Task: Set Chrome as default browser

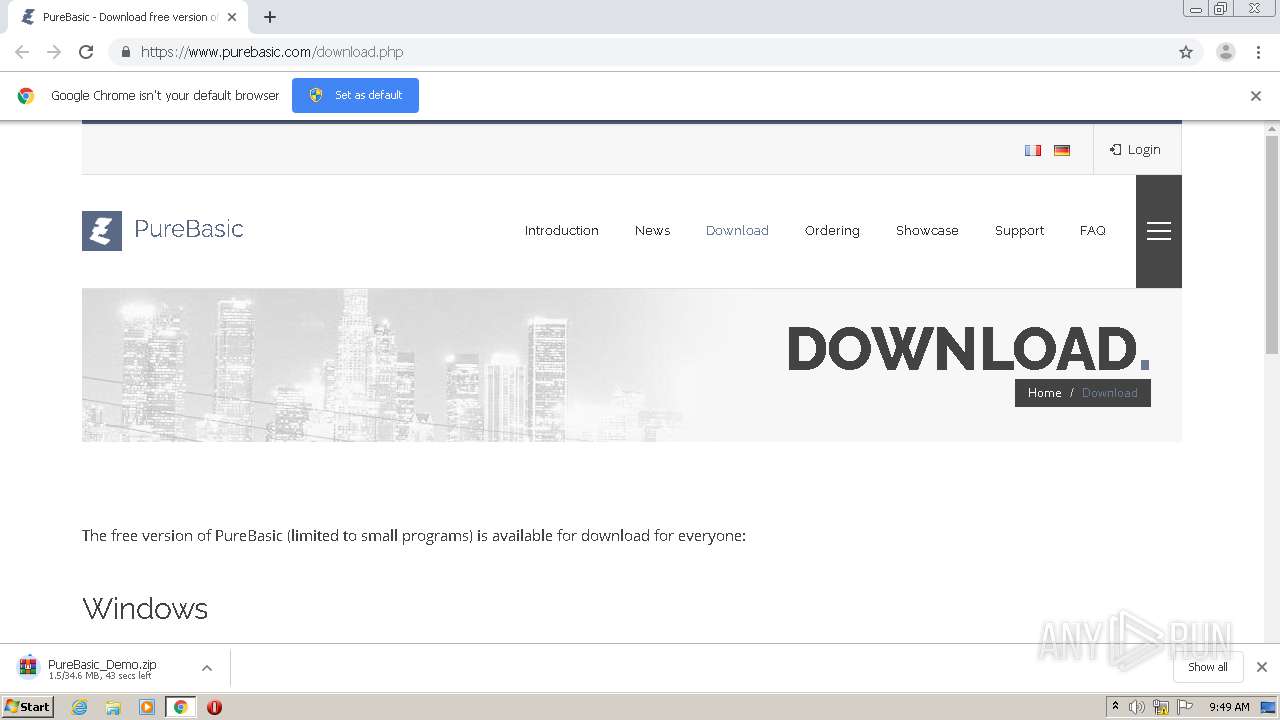Action: (x=355, y=95)
